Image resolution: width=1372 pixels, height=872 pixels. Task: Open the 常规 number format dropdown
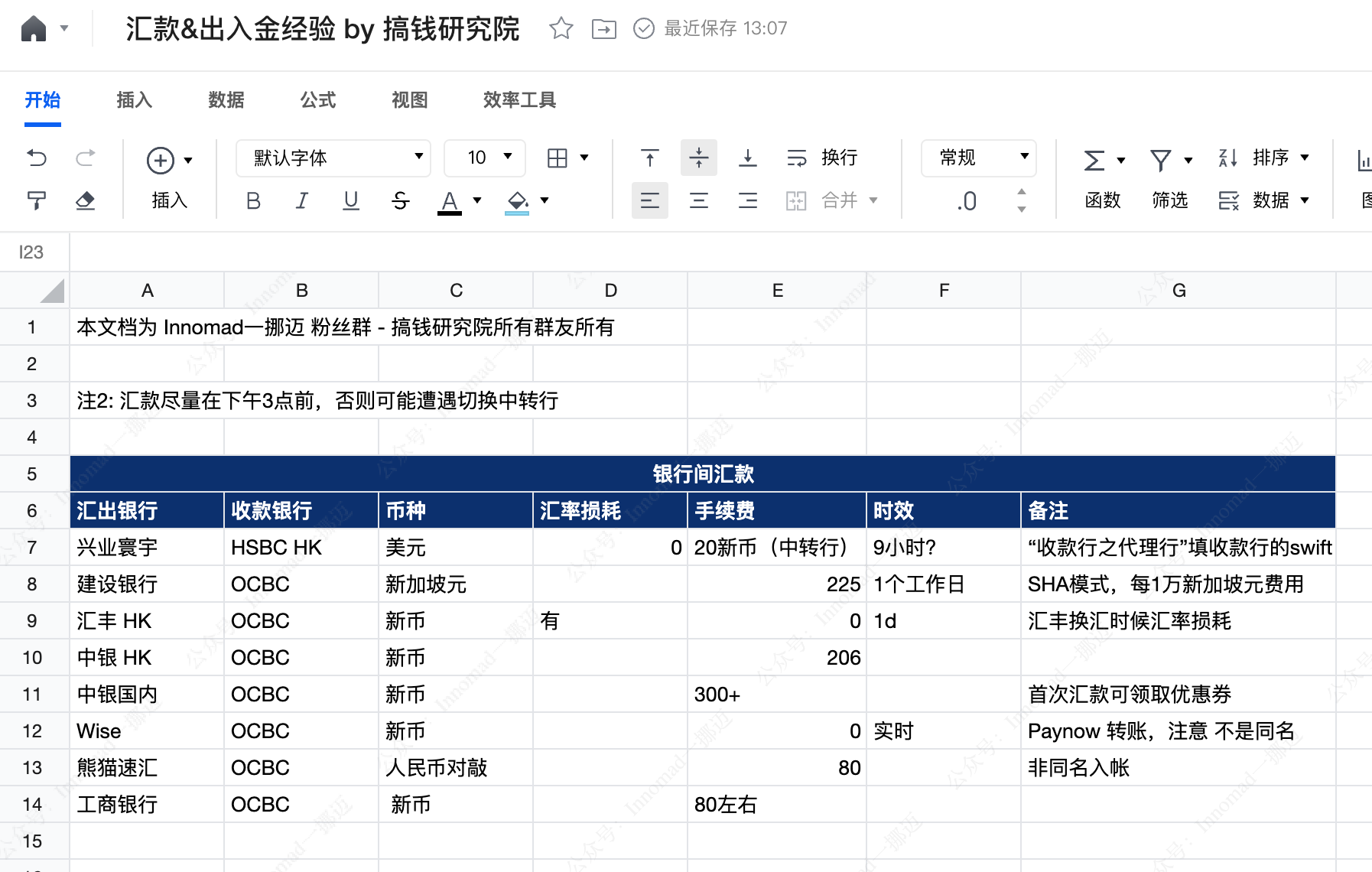pyautogui.click(x=979, y=158)
